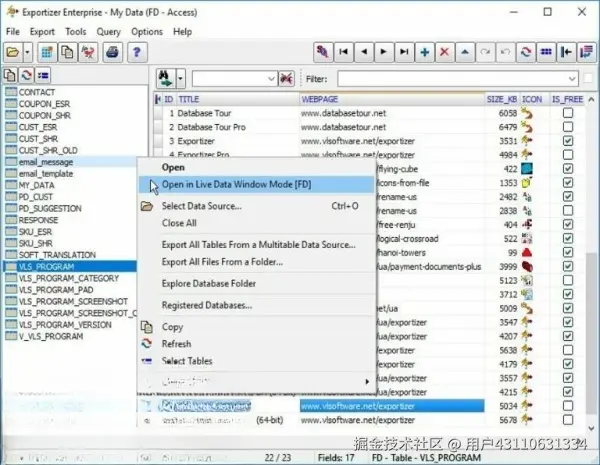Click the refresh data icon in navigation toolbar
This screenshot has width=600, height=465.
click(x=526, y=52)
